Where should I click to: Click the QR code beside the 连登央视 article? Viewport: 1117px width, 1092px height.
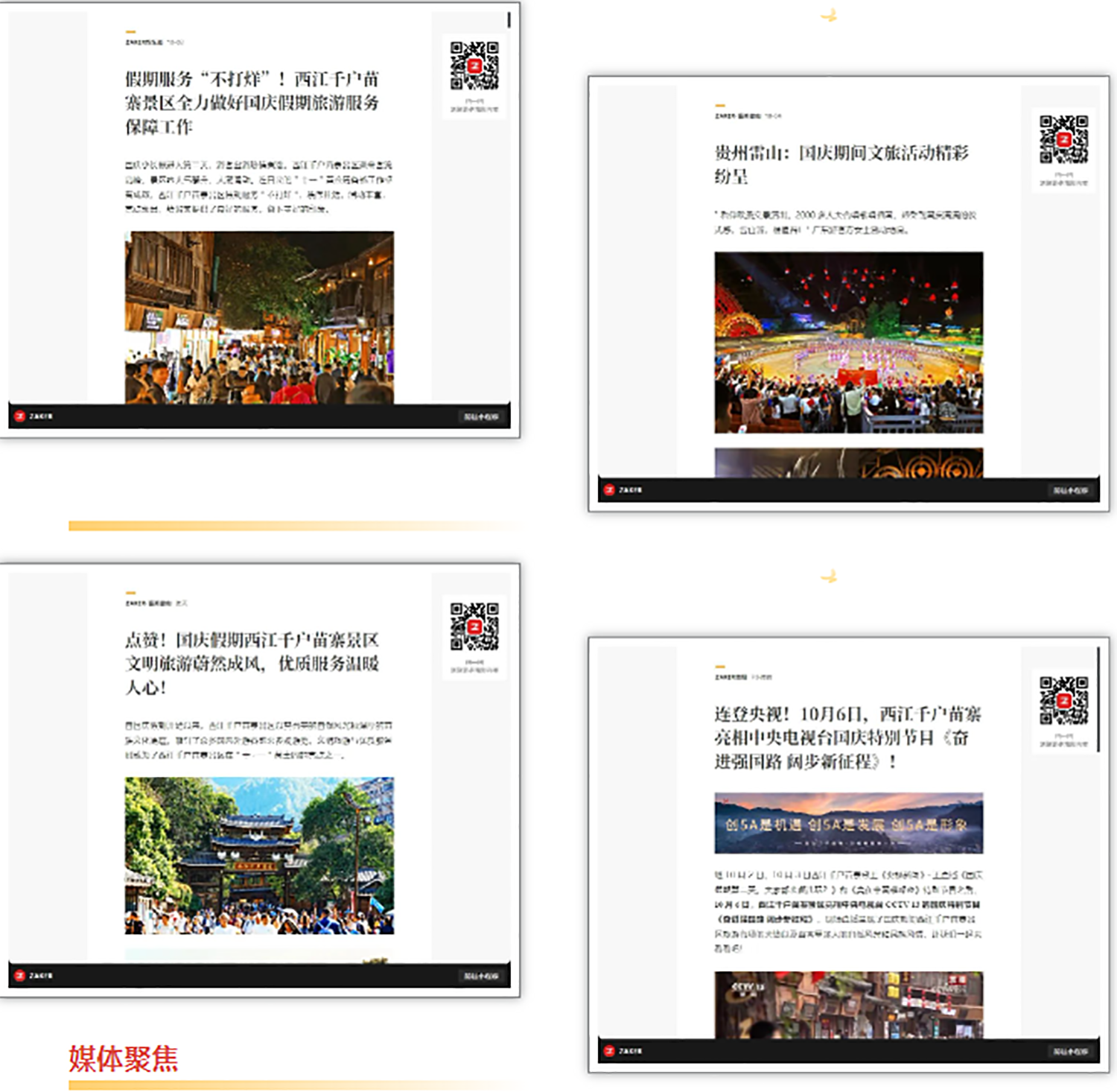click(x=1063, y=700)
